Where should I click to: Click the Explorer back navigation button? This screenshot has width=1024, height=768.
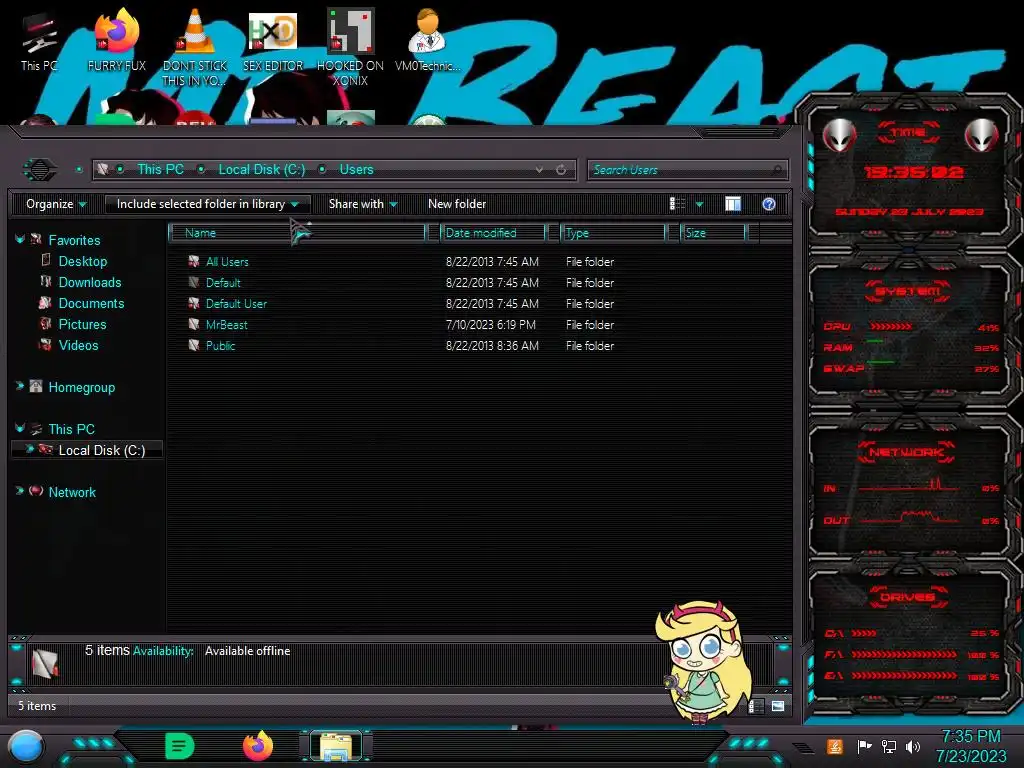point(40,170)
